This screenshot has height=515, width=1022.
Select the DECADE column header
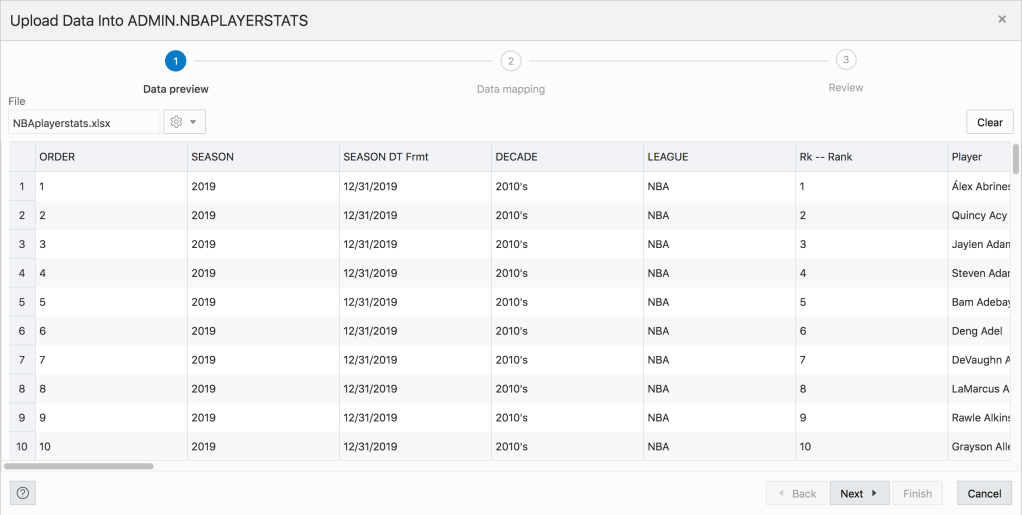567,157
